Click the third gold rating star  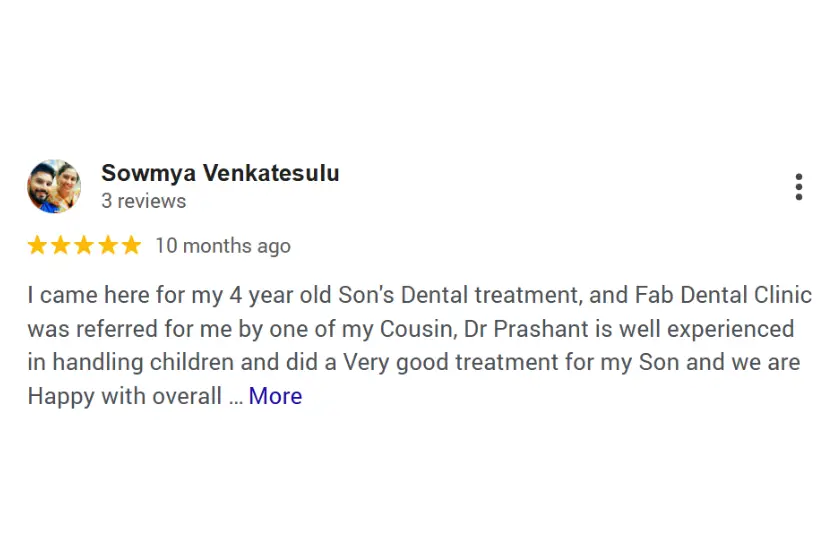click(x=84, y=246)
